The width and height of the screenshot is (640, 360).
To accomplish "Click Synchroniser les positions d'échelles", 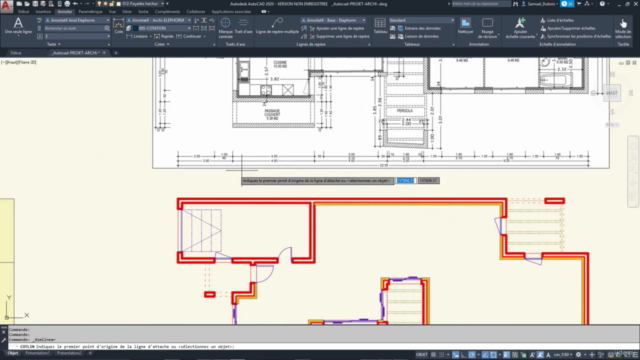I will click(576, 36).
